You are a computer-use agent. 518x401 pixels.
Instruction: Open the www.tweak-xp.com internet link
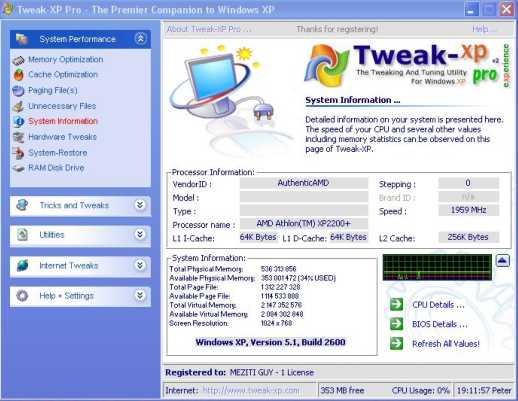click(x=251, y=390)
